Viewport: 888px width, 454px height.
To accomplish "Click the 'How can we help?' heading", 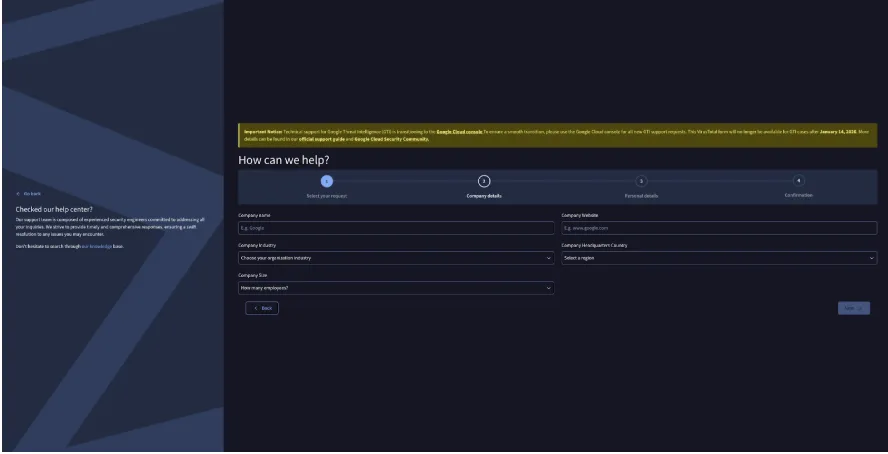I will tap(284, 160).
